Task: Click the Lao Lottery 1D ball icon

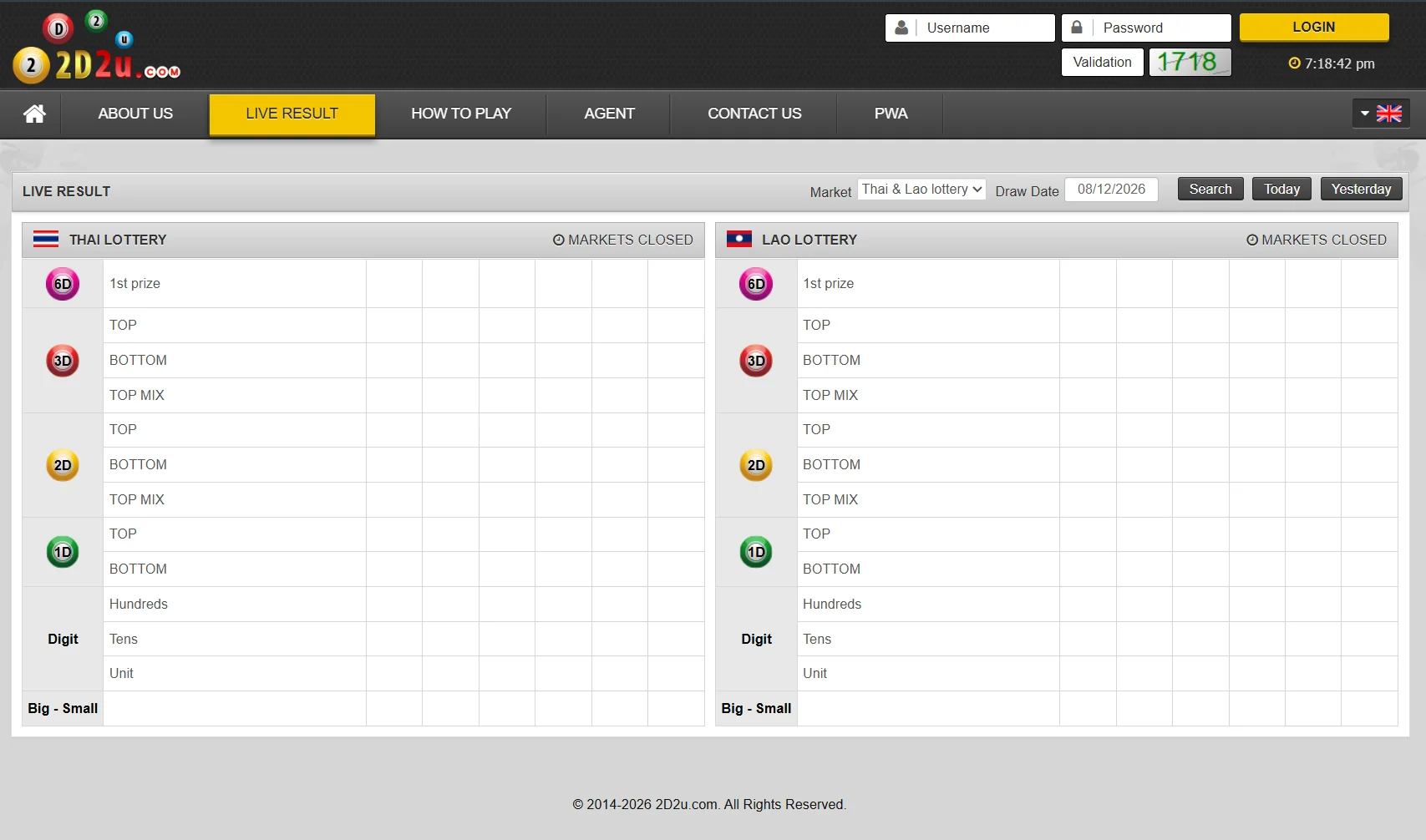Action: (756, 552)
